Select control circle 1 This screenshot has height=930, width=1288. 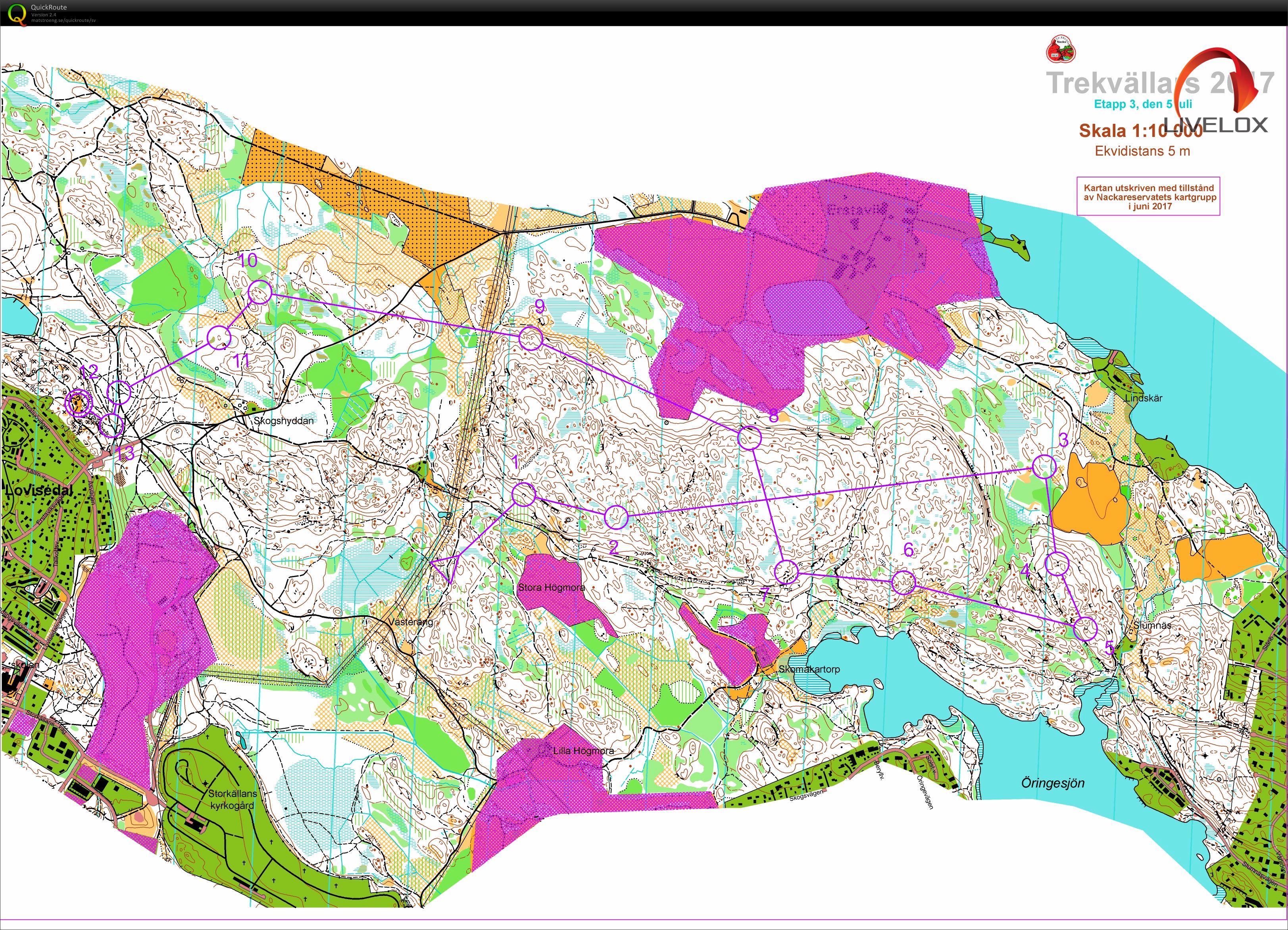pos(524,495)
